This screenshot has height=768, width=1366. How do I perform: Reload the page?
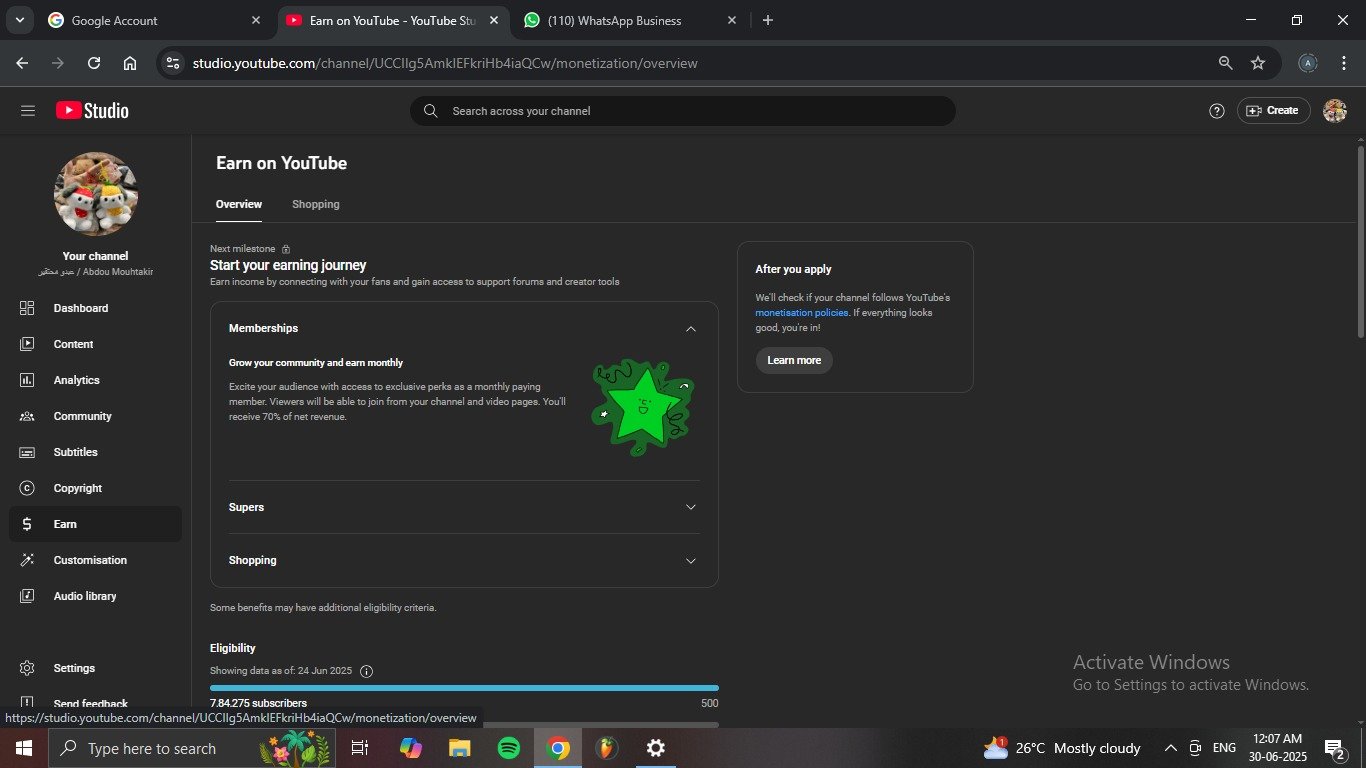[x=94, y=63]
